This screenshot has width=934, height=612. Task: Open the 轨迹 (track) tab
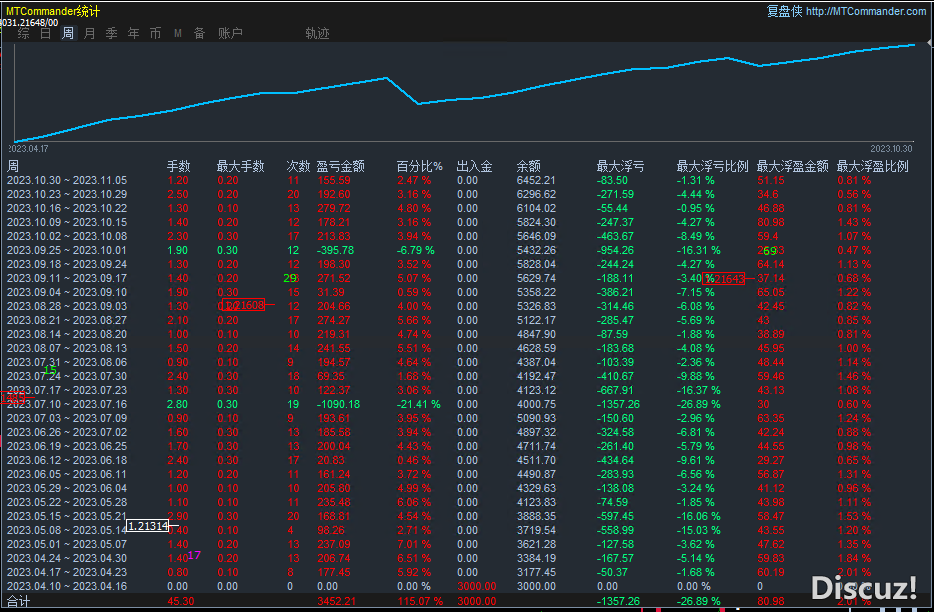317,33
